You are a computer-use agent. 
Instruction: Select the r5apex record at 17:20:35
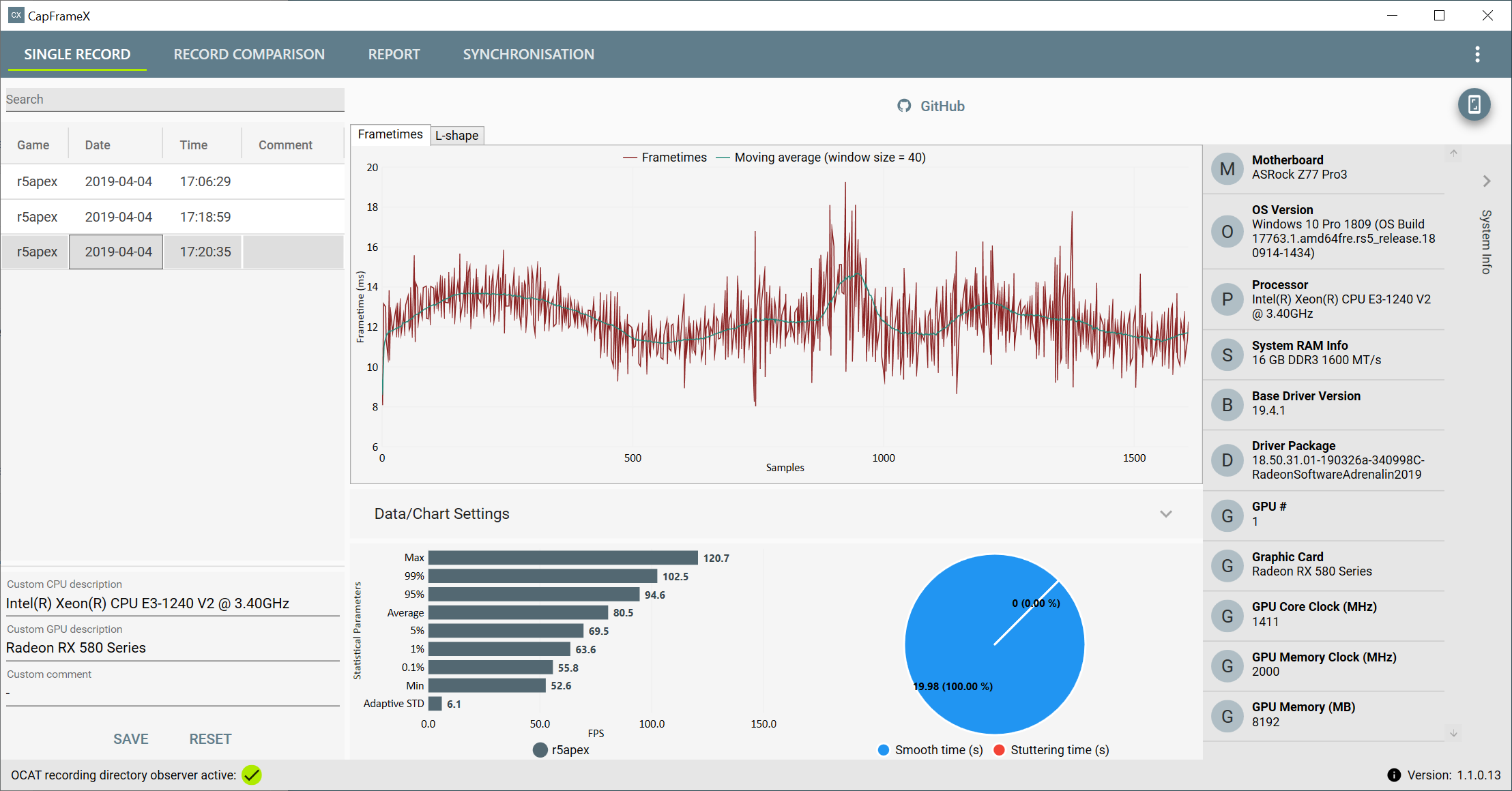172,252
